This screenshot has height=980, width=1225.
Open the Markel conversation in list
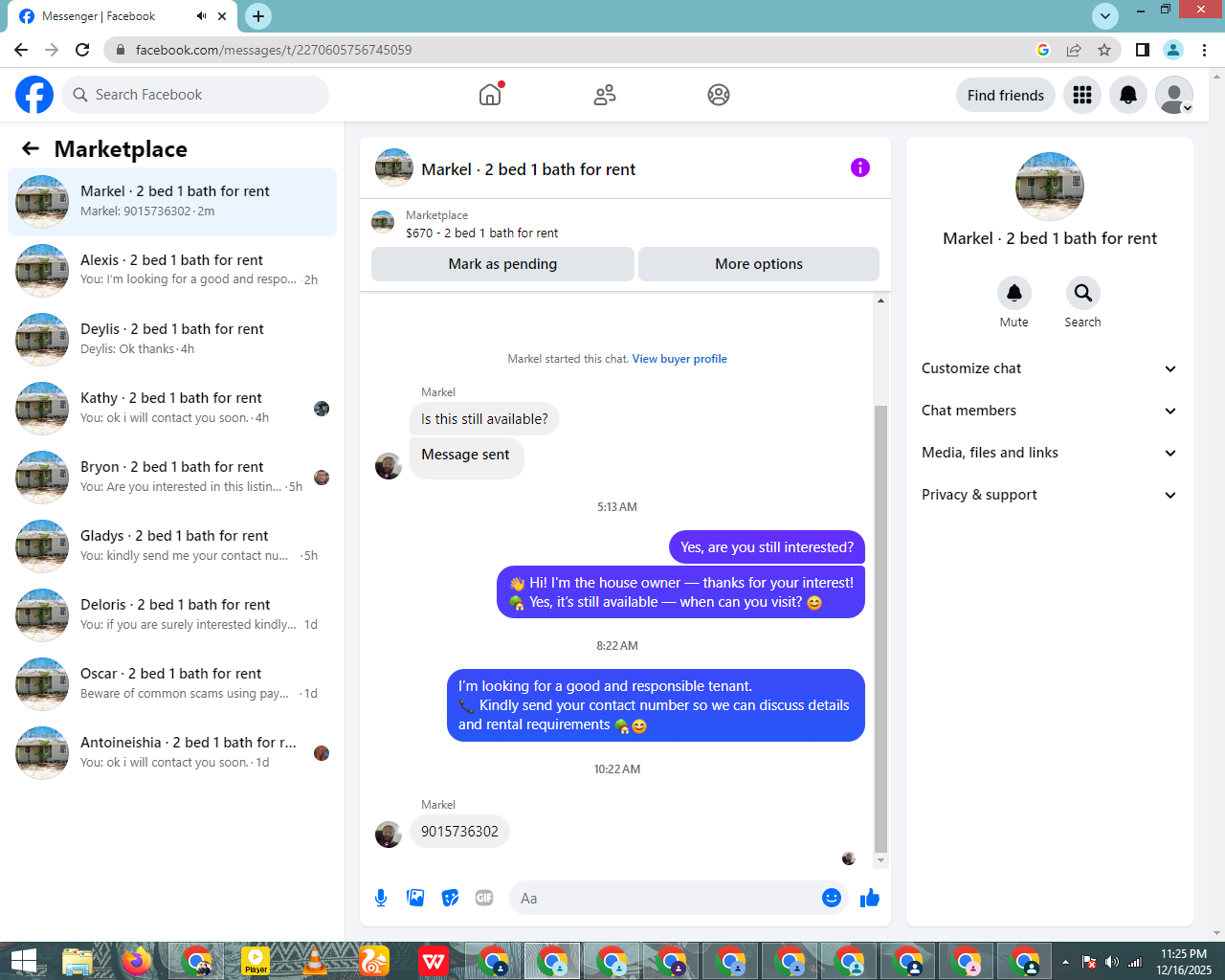[172, 202]
